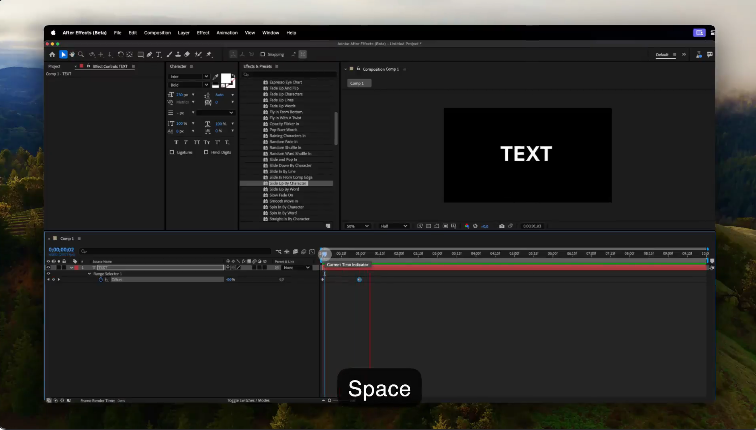756x430 pixels.
Task: Click the Offset stopwatch icon
Action: [101, 280]
